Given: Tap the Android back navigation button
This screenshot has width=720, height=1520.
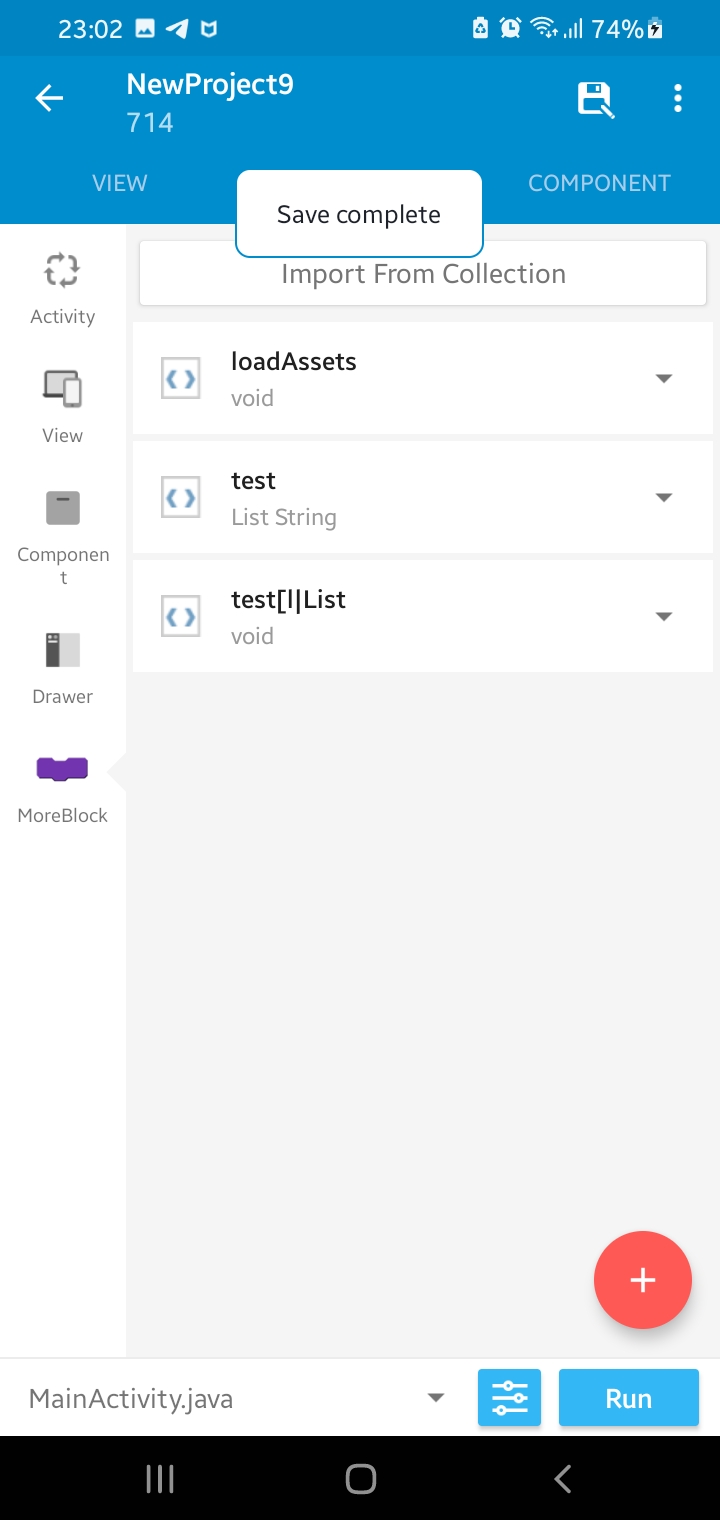Looking at the screenshot, I should 561,1480.
